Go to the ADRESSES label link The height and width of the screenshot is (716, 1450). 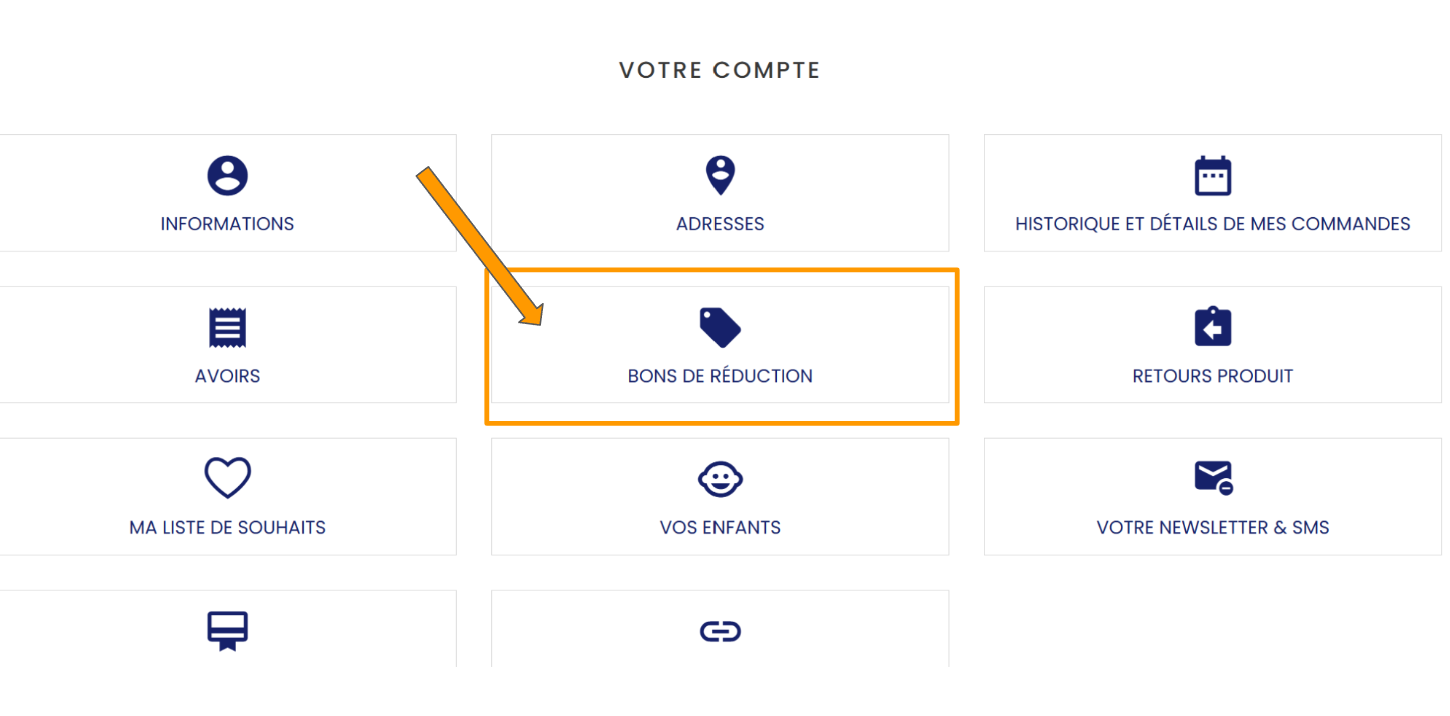720,224
